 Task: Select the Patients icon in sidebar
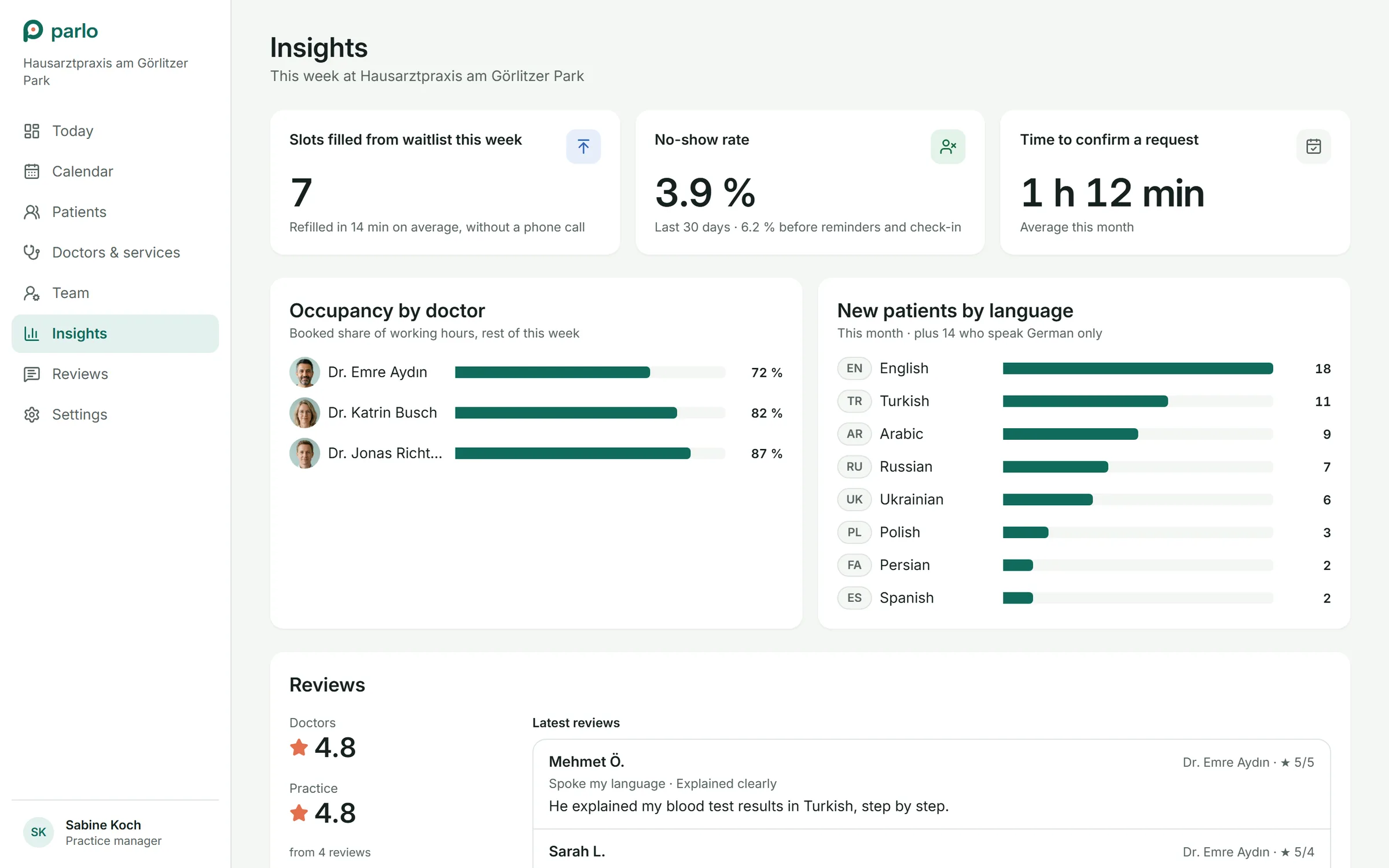[32, 212]
